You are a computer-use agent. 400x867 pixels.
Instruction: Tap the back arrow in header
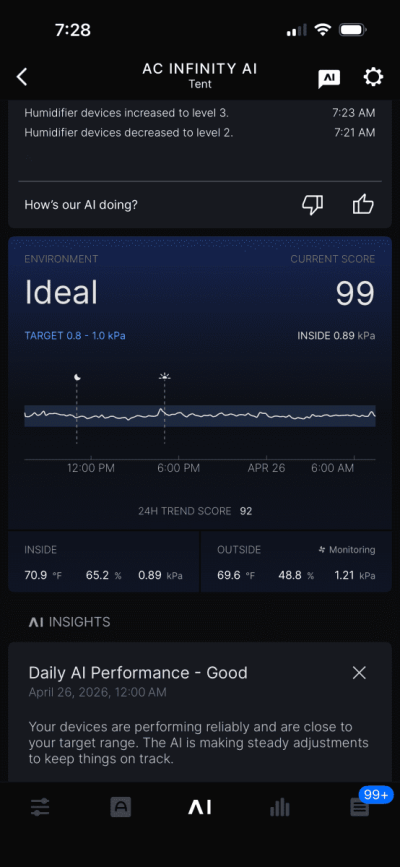click(x=22, y=77)
